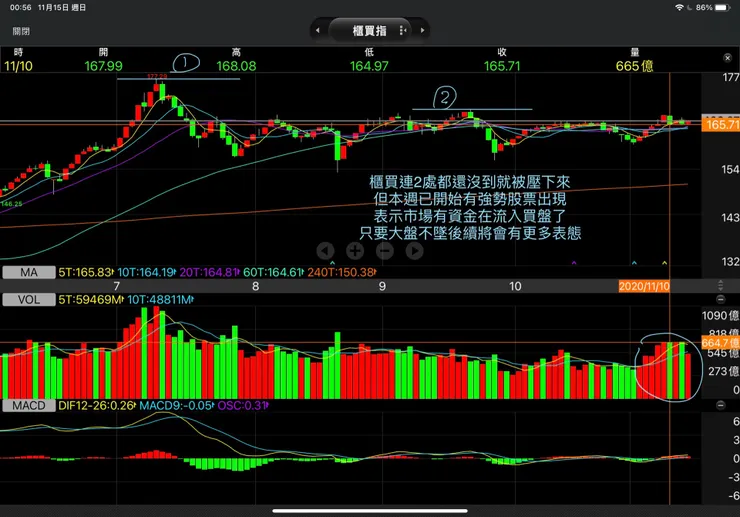Tap the date value 11/10

18,66
